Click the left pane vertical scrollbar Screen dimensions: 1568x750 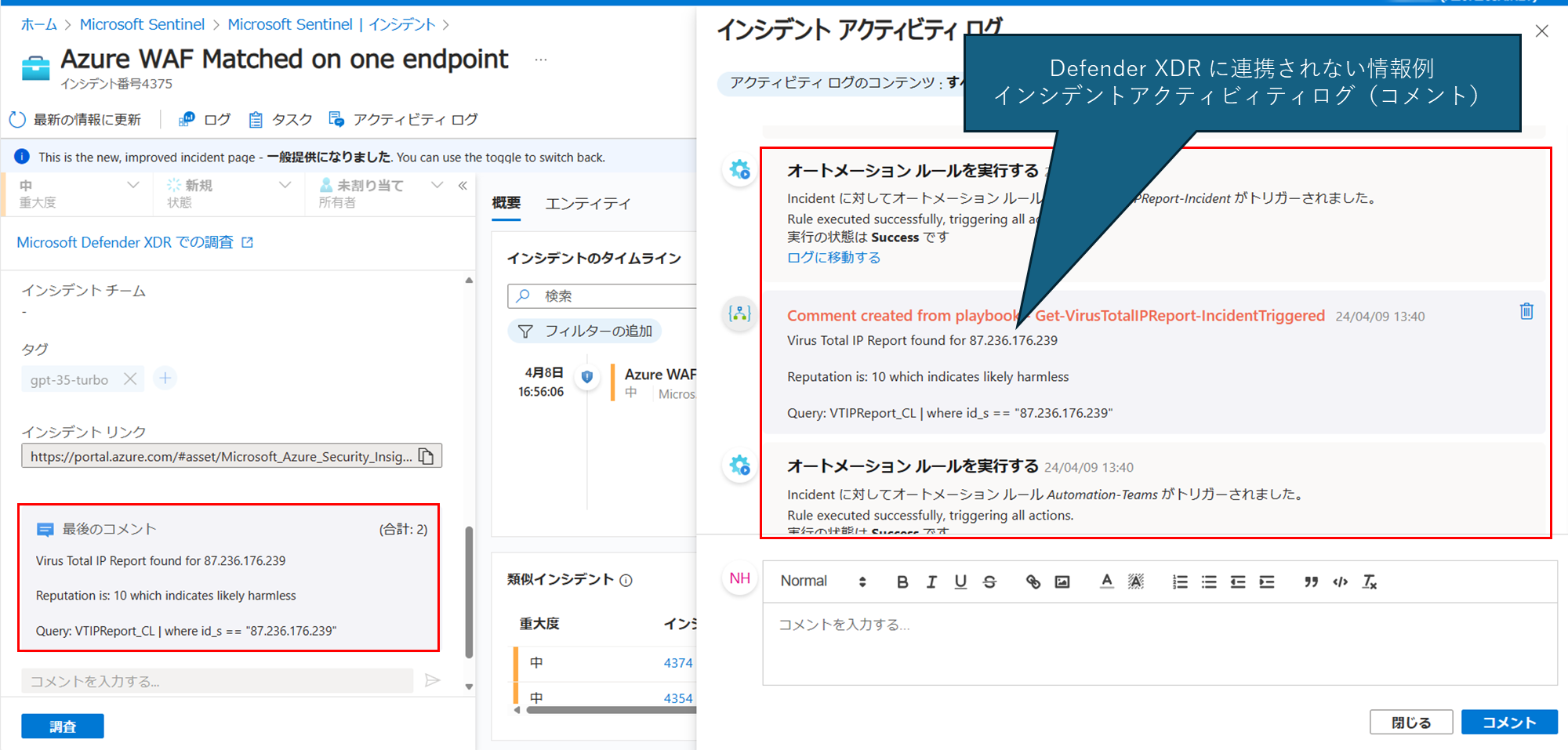(469, 592)
